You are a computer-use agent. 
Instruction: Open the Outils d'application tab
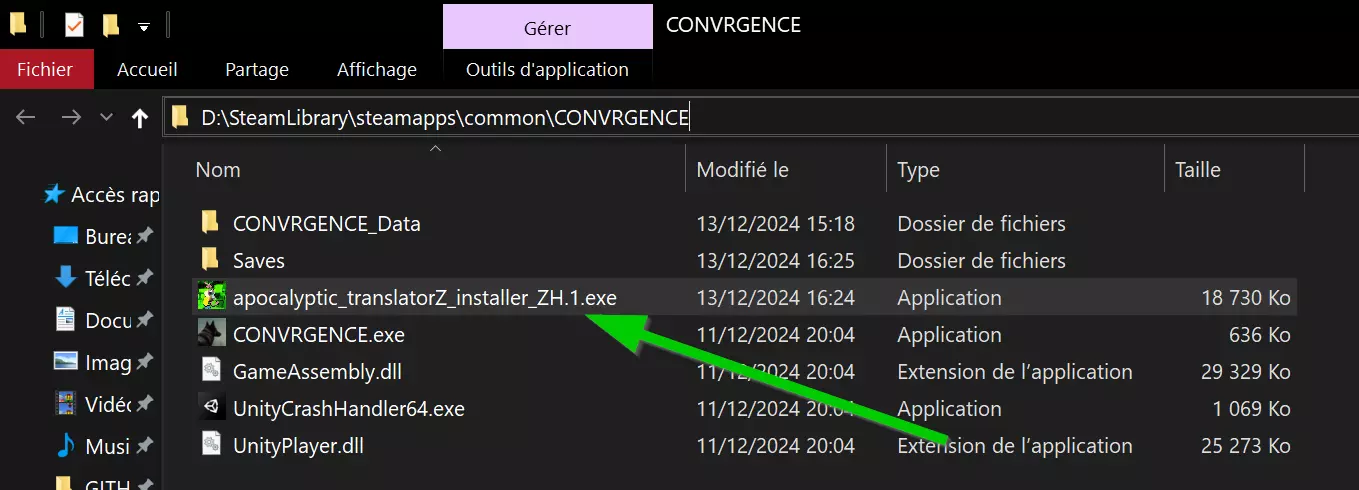pos(547,69)
